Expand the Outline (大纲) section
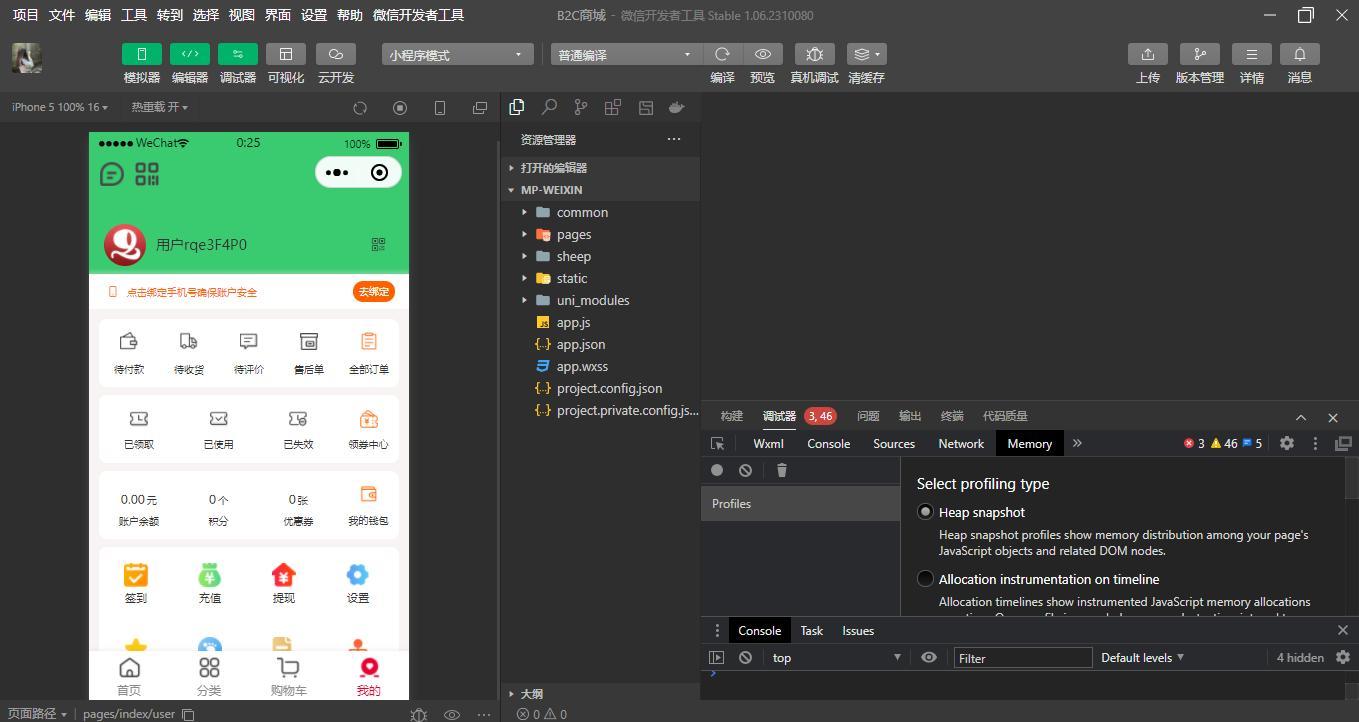The height and width of the screenshot is (722, 1359). [x=600, y=693]
